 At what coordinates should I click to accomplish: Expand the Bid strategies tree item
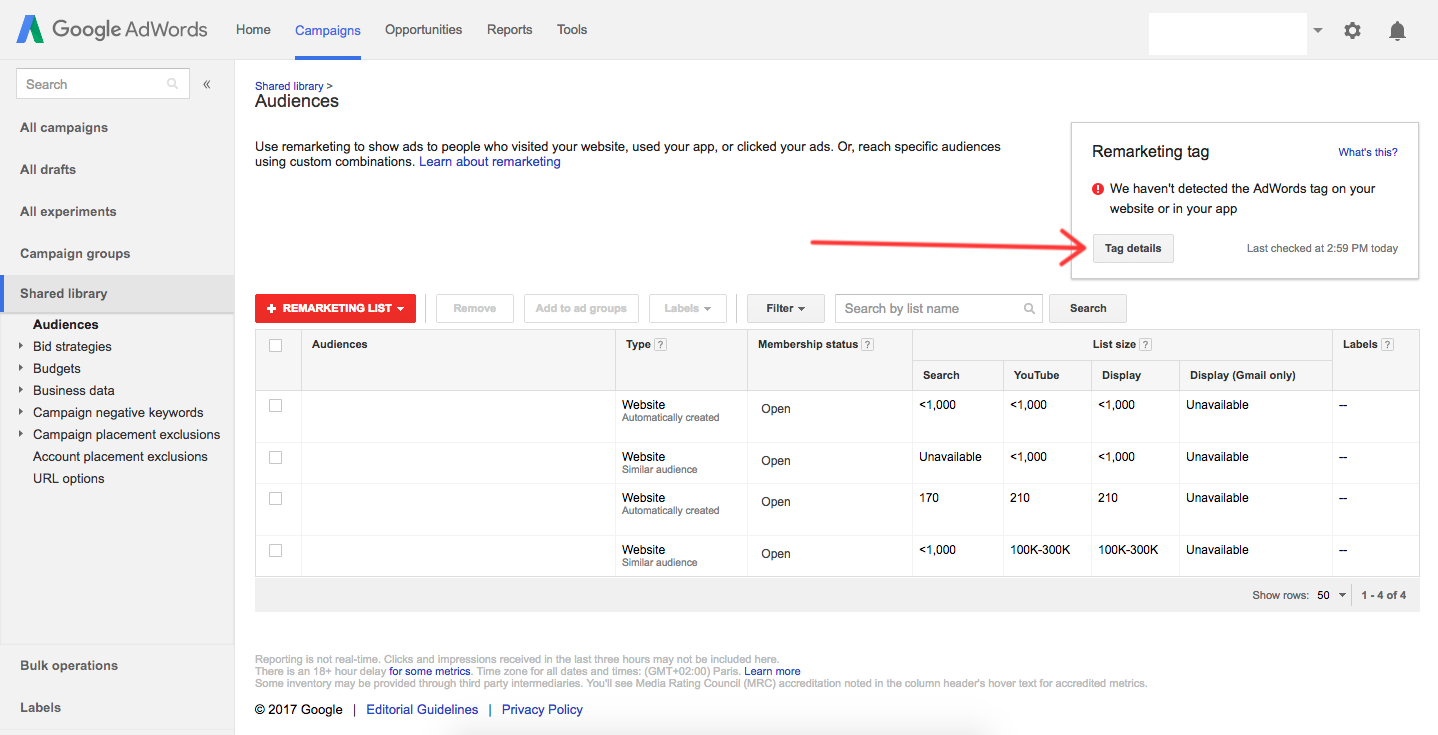point(21,347)
